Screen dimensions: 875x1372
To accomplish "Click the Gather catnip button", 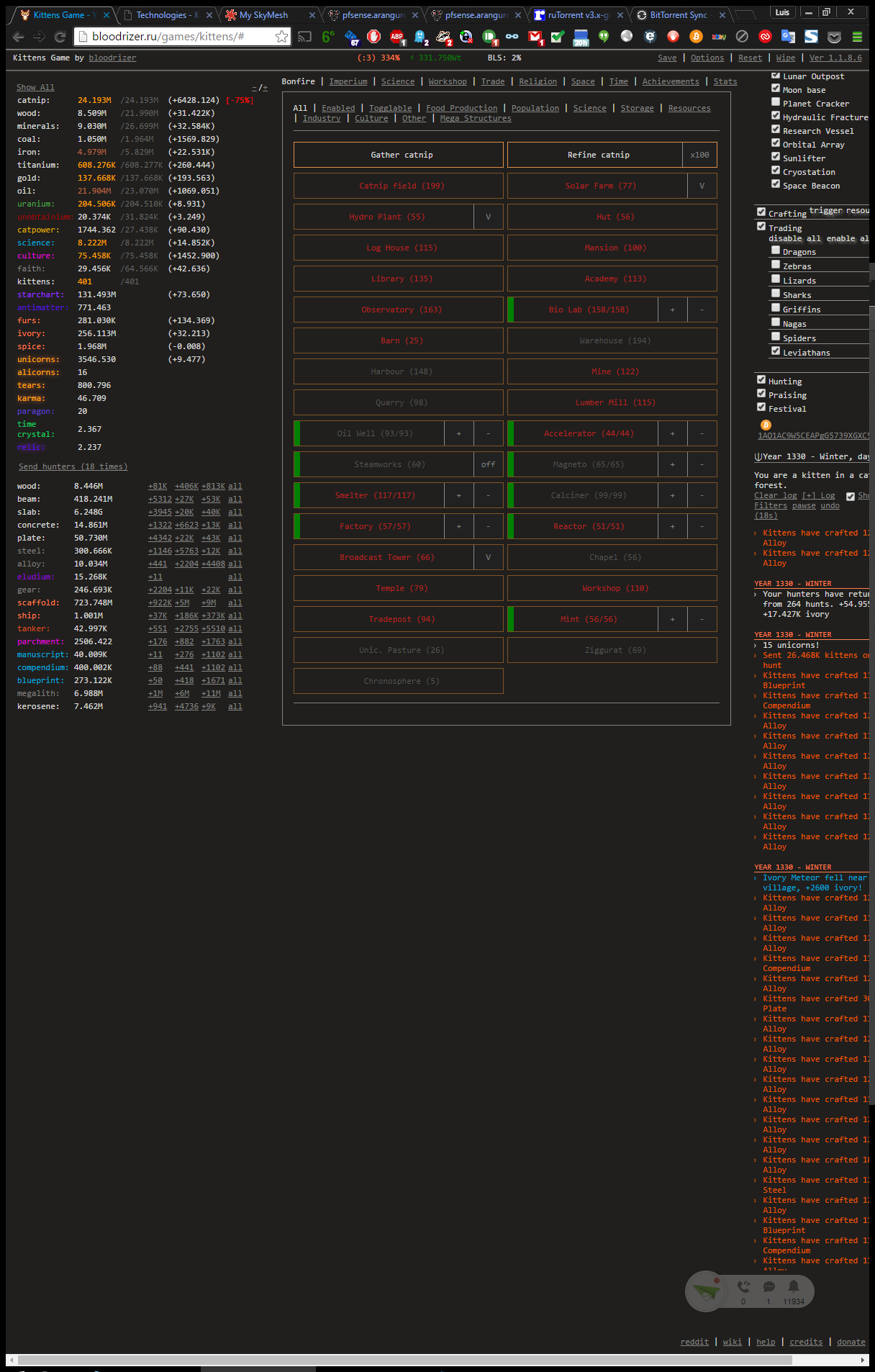I will 398,155.
